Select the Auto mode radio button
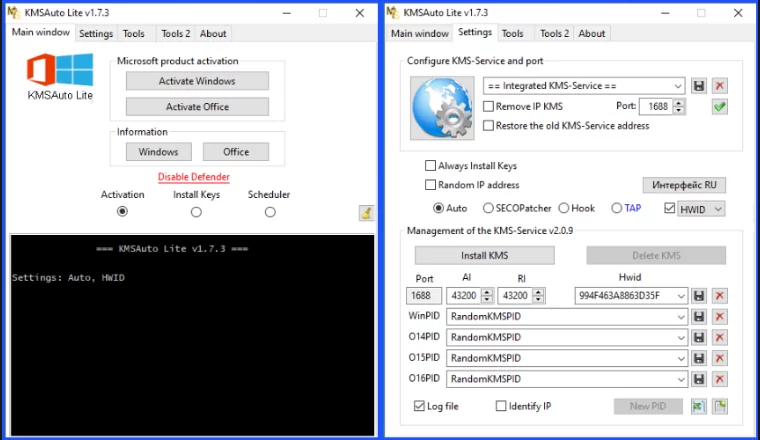Viewport: 760px width, 440px height. (438, 208)
